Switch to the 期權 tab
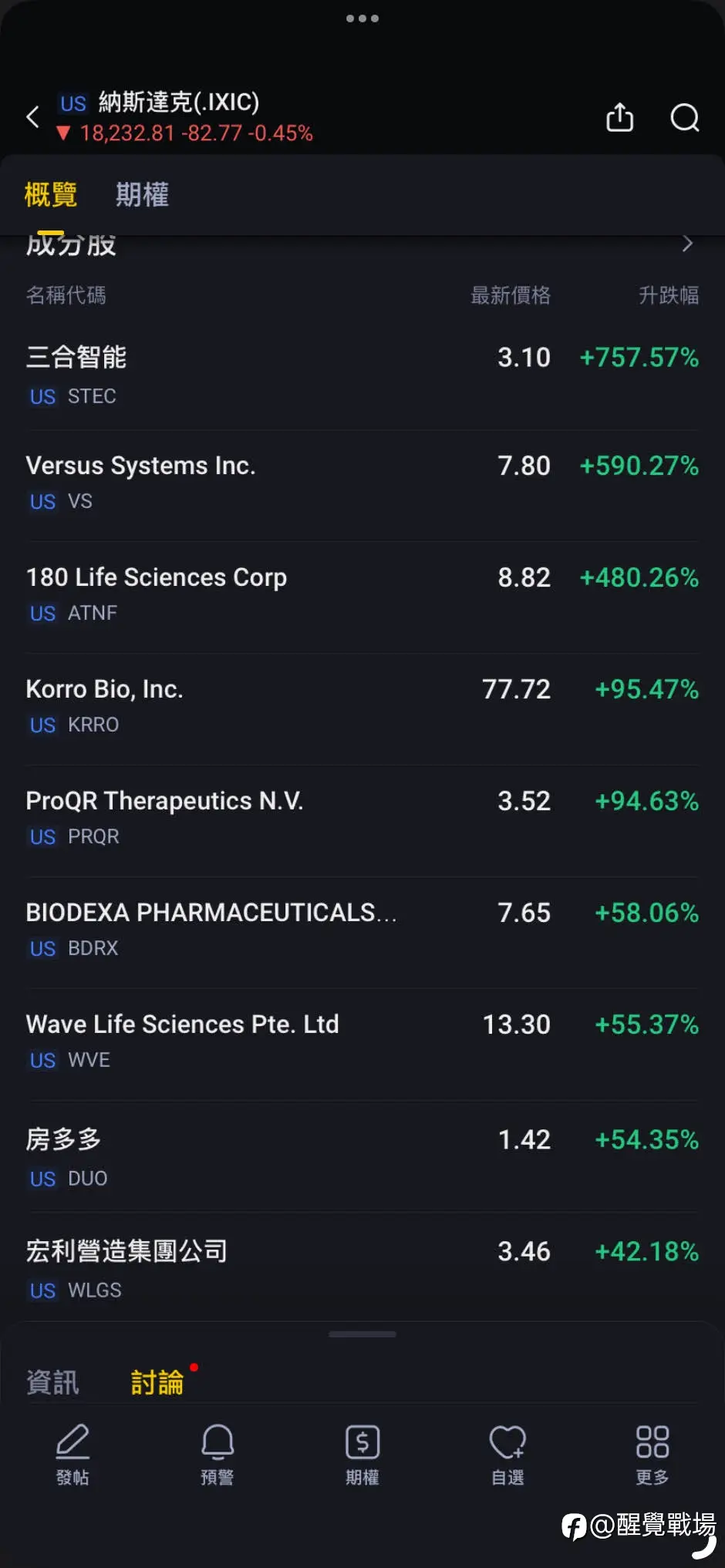The height and width of the screenshot is (1568, 725). [142, 194]
